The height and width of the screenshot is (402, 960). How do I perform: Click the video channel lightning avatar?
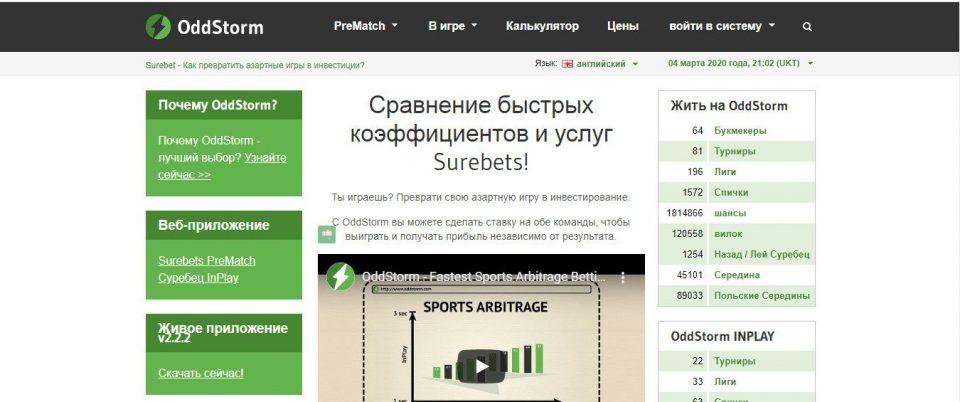point(340,277)
